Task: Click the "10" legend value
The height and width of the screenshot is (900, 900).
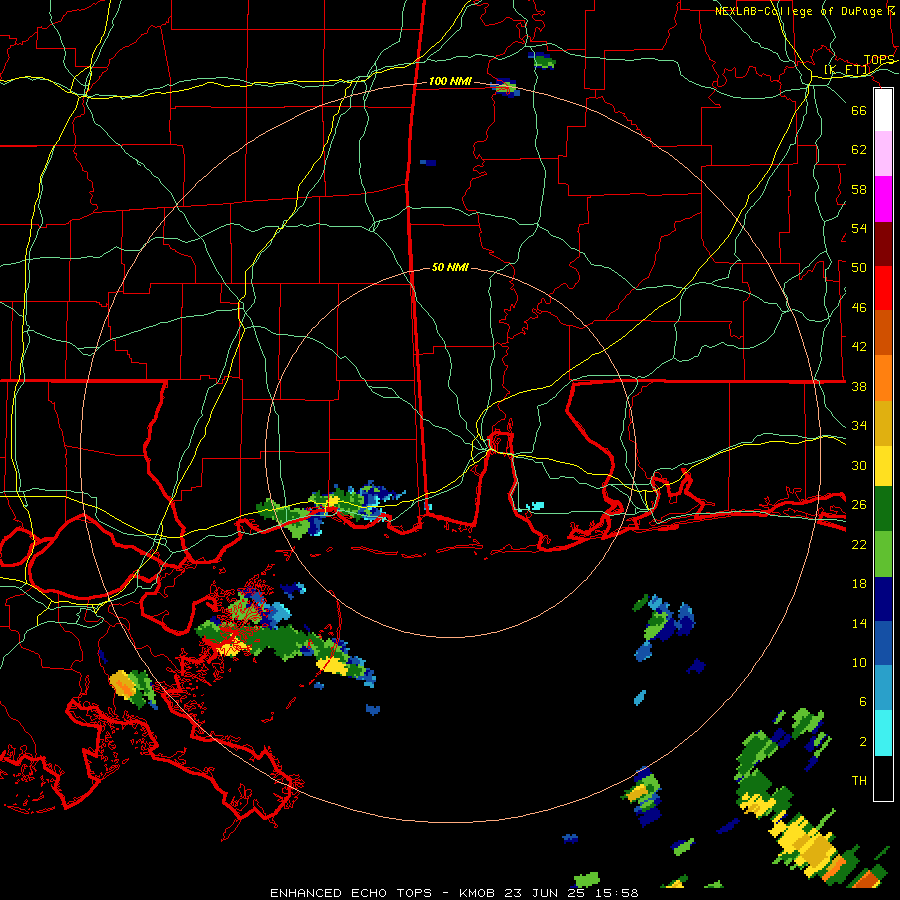Action: click(859, 662)
